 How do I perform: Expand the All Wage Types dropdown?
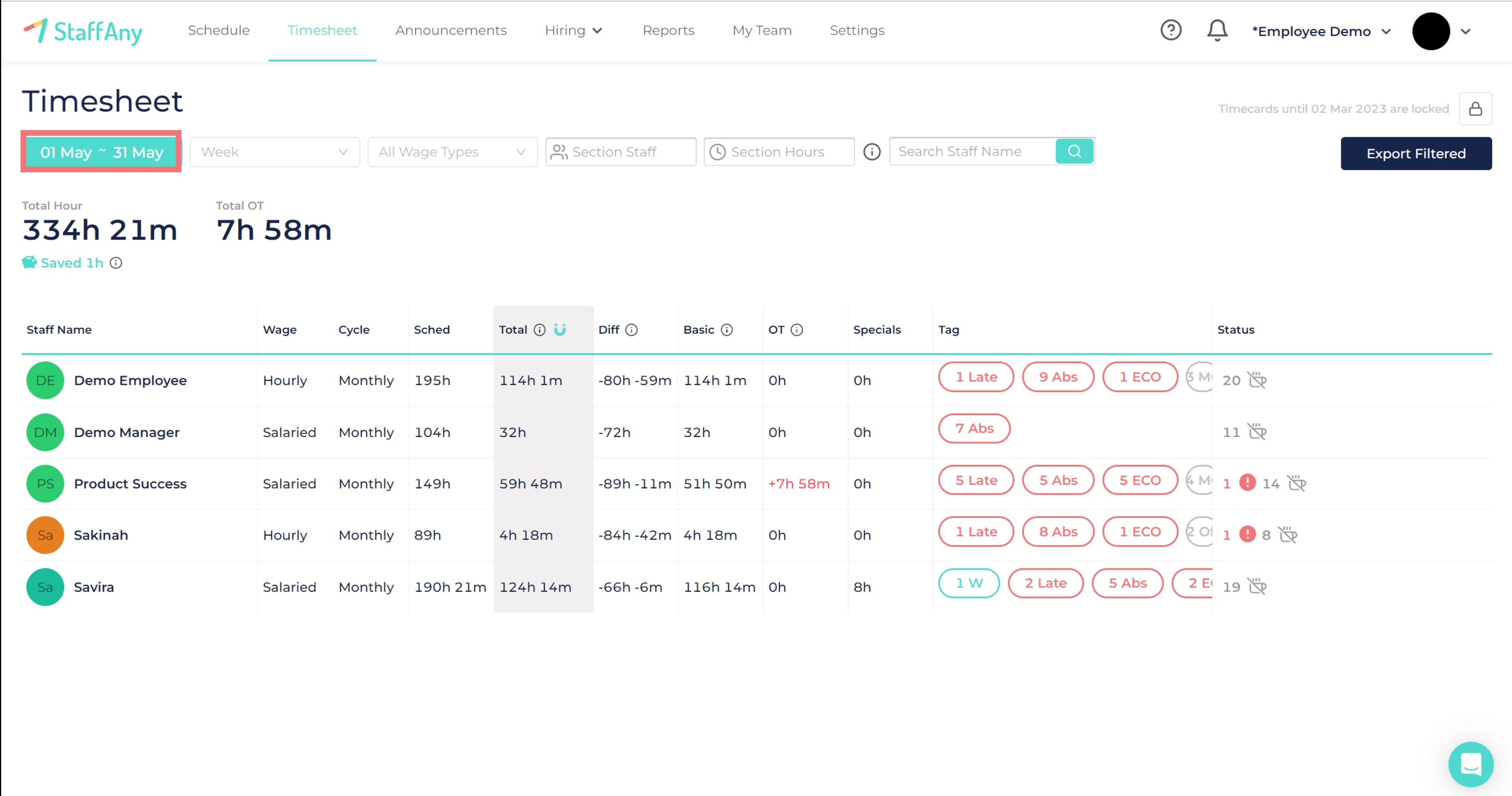[452, 152]
